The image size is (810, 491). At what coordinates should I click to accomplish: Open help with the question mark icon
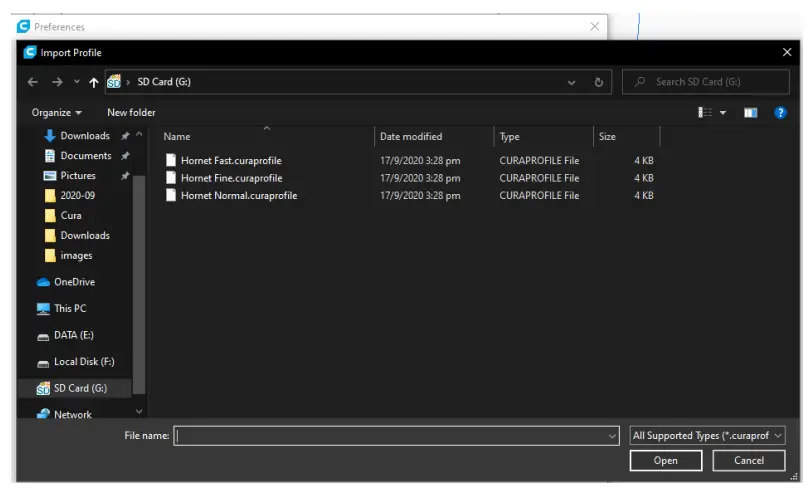(781, 113)
